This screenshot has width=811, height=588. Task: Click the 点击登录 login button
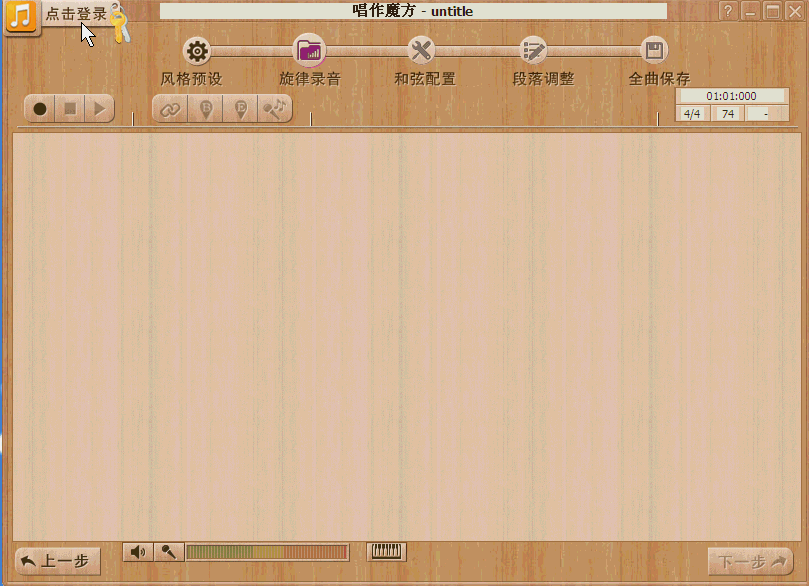76,14
